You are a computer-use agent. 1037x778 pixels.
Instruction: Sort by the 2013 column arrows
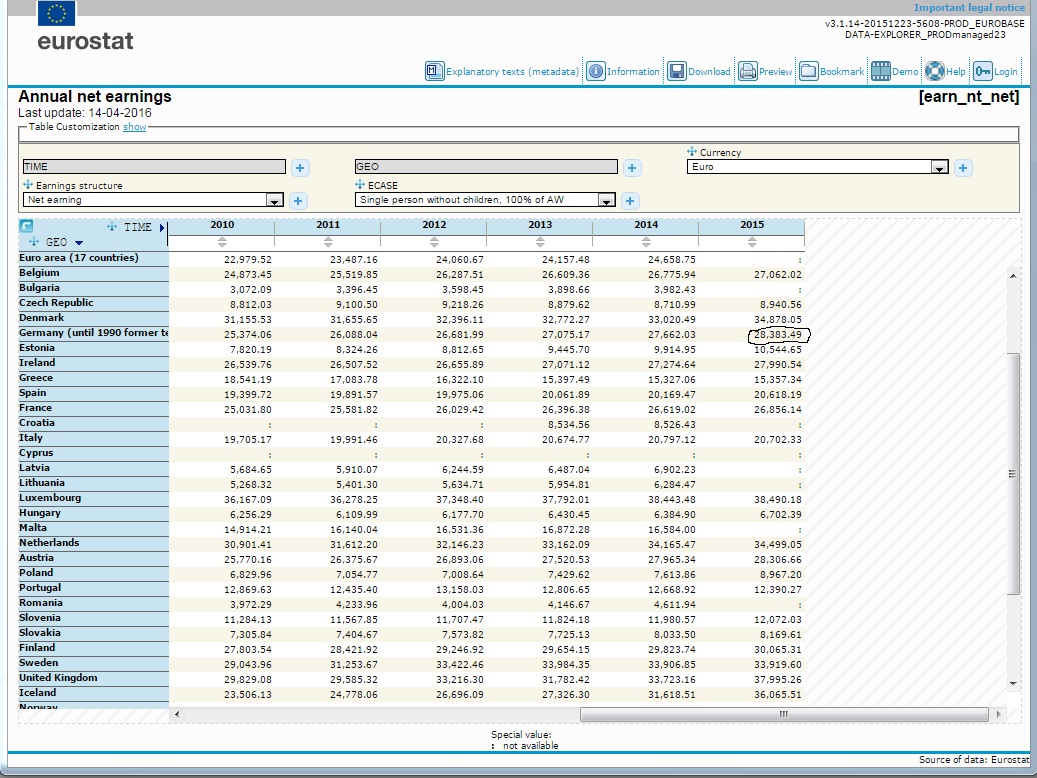tap(540, 242)
